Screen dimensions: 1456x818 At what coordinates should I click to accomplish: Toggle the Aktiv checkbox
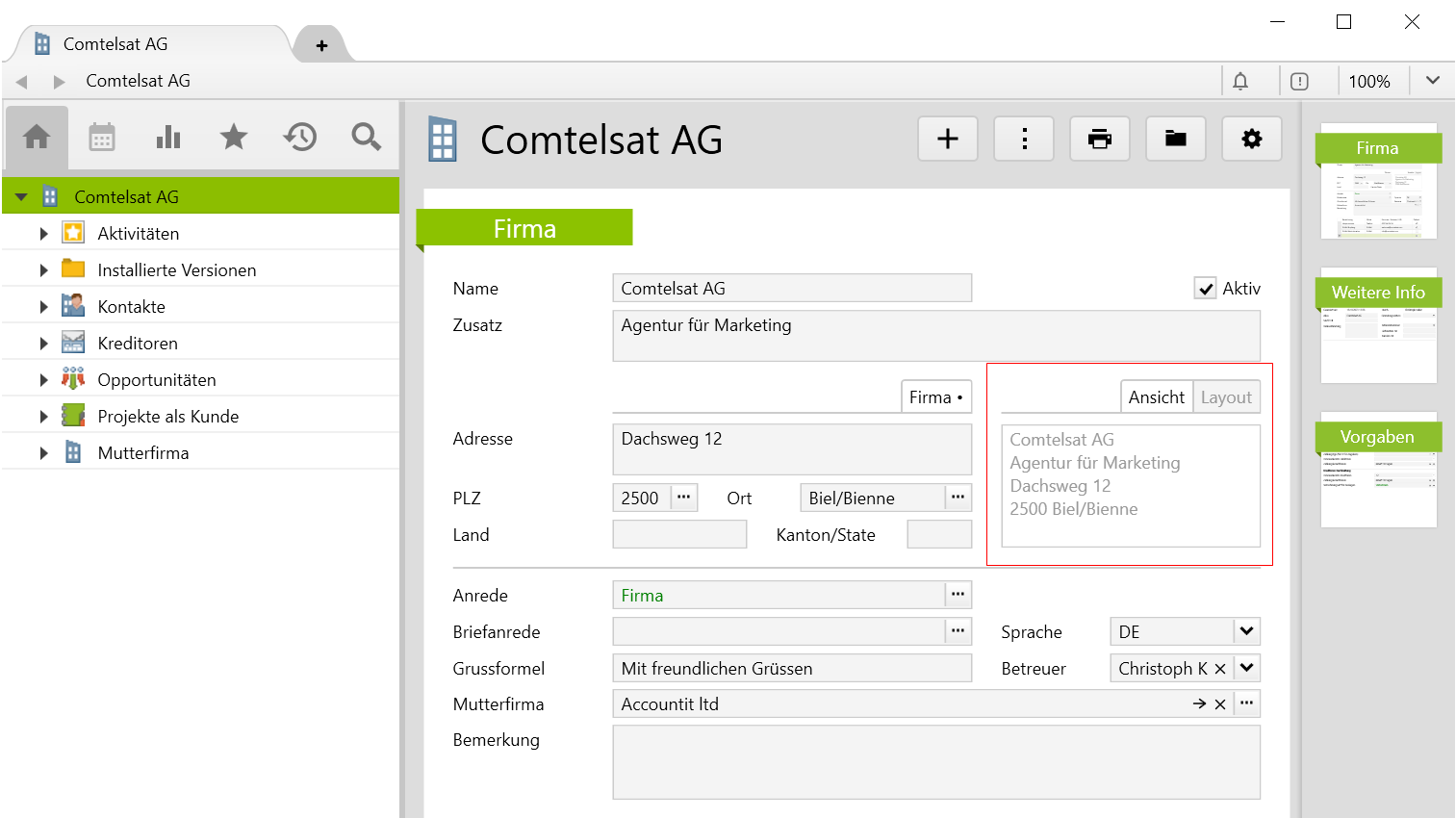(1205, 289)
